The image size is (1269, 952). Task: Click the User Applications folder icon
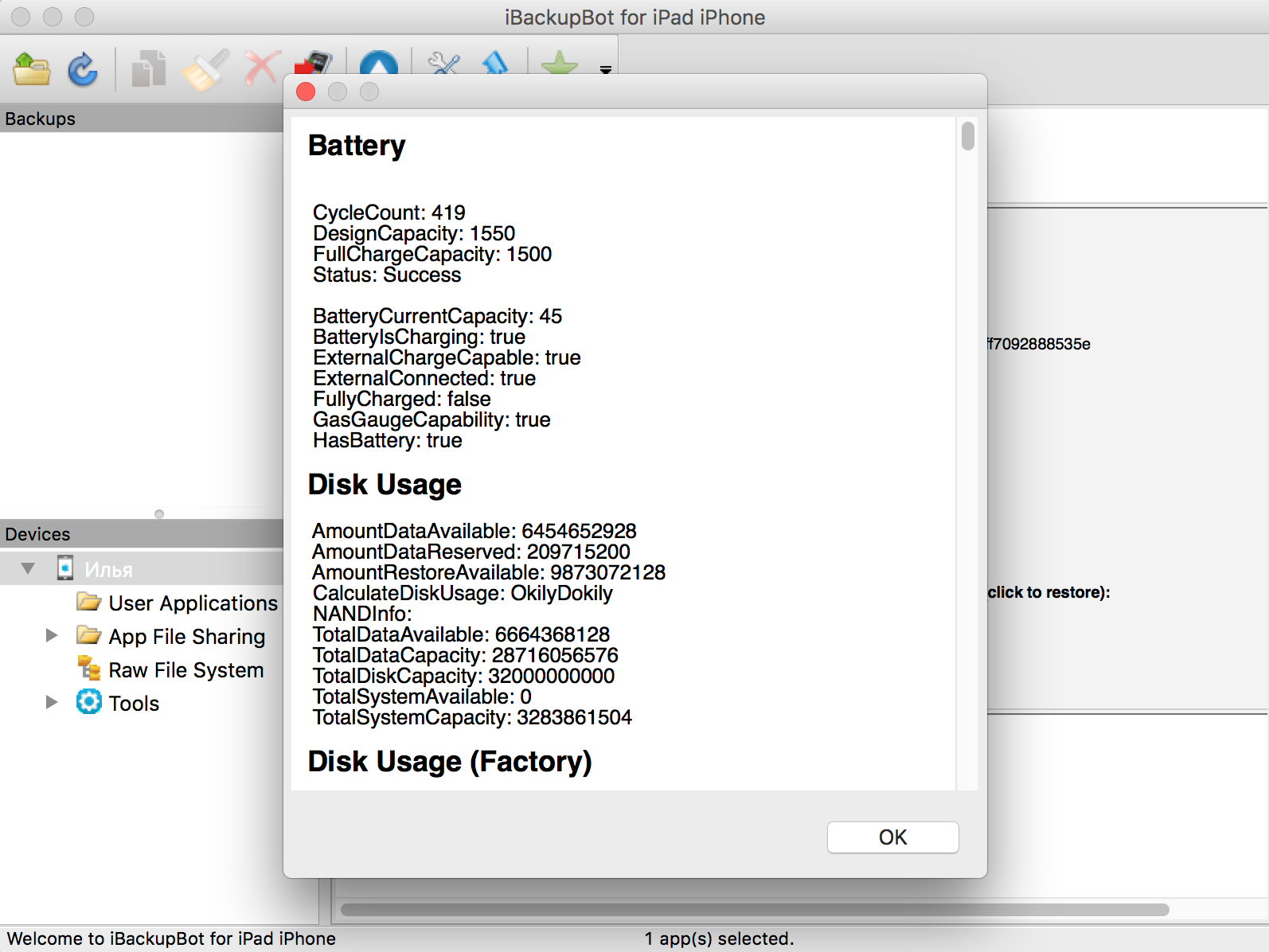(89, 601)
